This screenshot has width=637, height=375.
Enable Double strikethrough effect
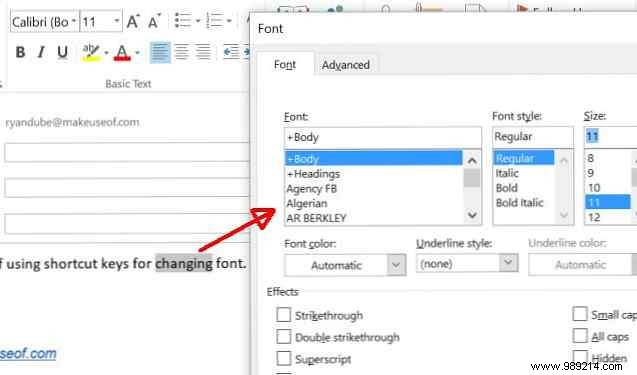click(x=284, y=337)
